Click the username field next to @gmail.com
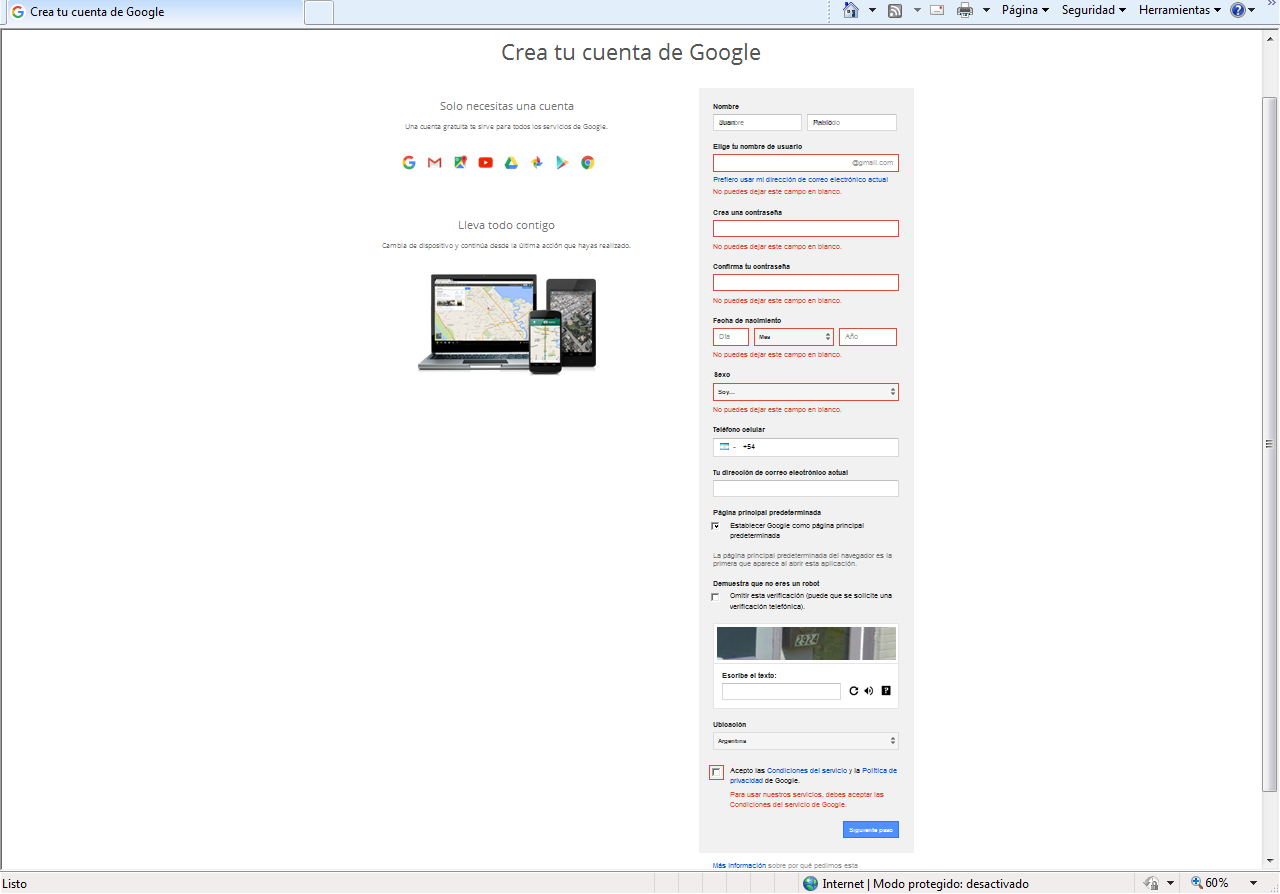The width and height of the screenshot is (1280, 894). [x=790, y=162]
